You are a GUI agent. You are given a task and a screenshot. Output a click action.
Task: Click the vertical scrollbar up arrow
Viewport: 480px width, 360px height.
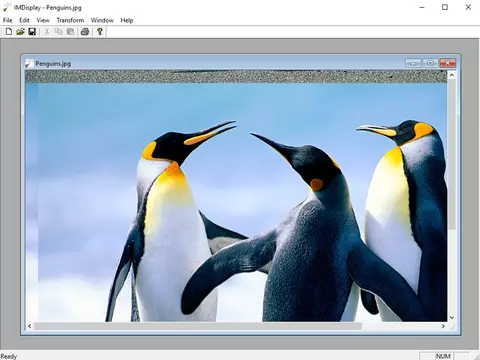452,75
